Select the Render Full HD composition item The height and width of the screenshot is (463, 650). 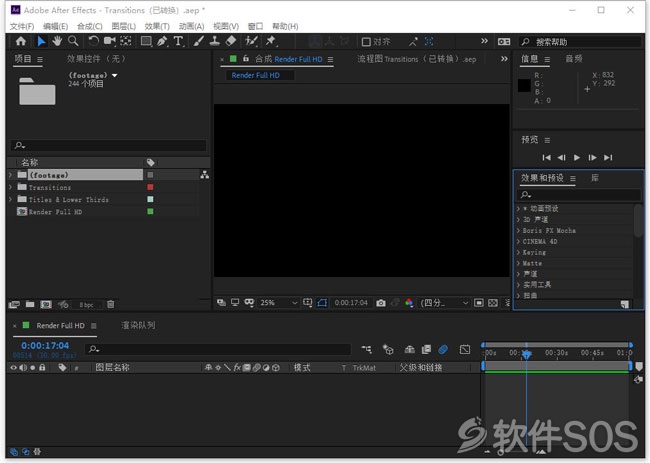[55, 212]
